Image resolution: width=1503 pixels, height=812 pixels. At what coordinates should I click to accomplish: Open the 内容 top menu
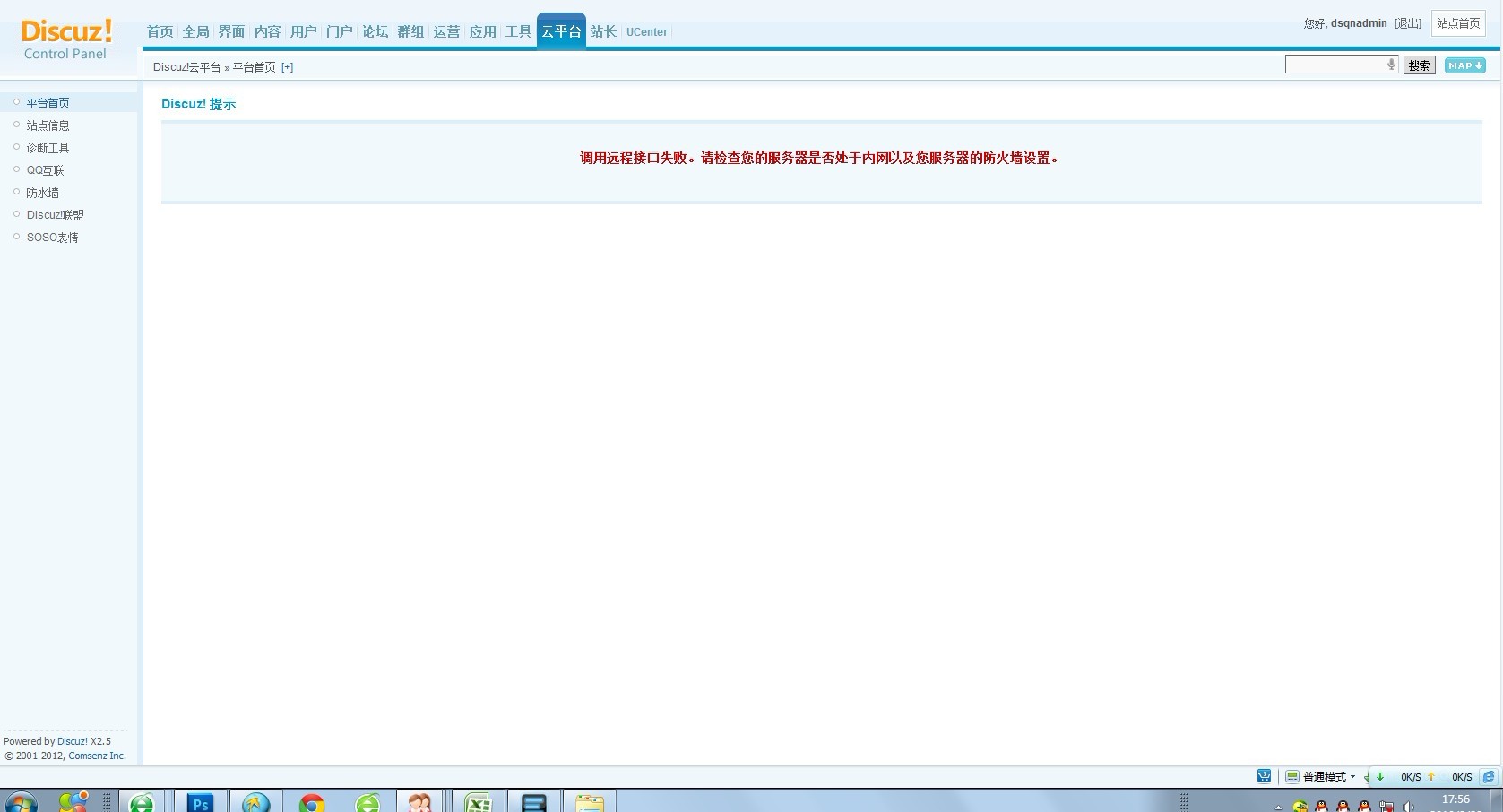[x=268, y=31]
